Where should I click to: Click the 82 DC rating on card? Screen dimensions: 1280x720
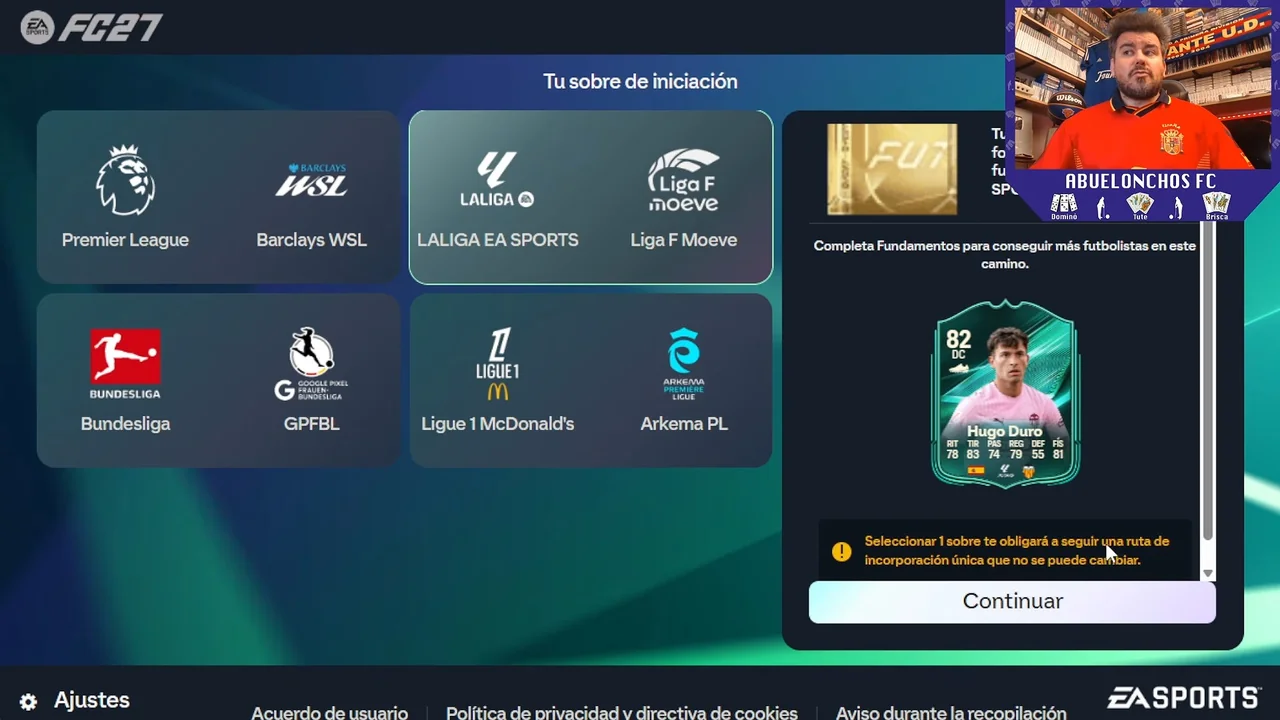click(958, 346)
